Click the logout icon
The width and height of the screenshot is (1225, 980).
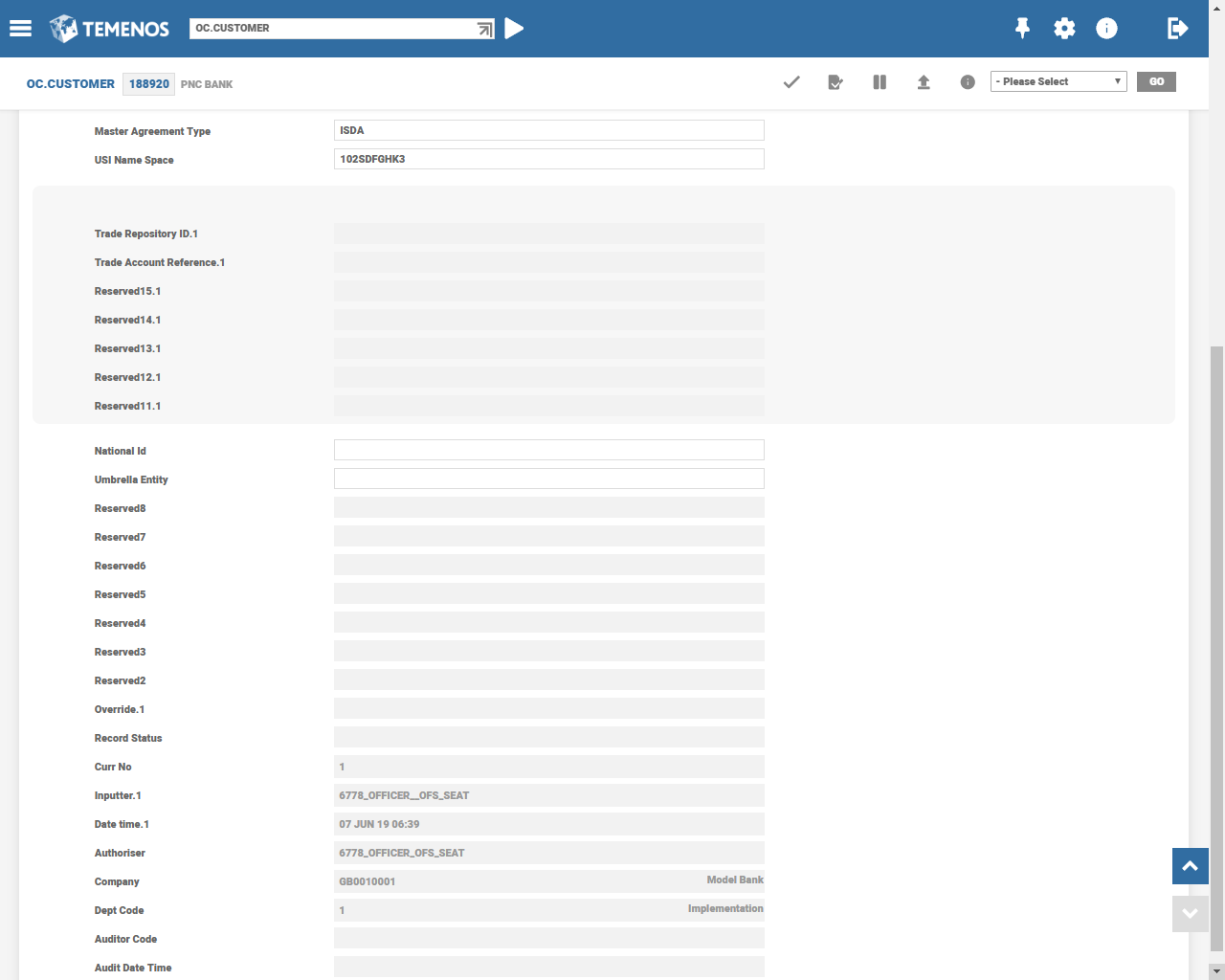1178,29
